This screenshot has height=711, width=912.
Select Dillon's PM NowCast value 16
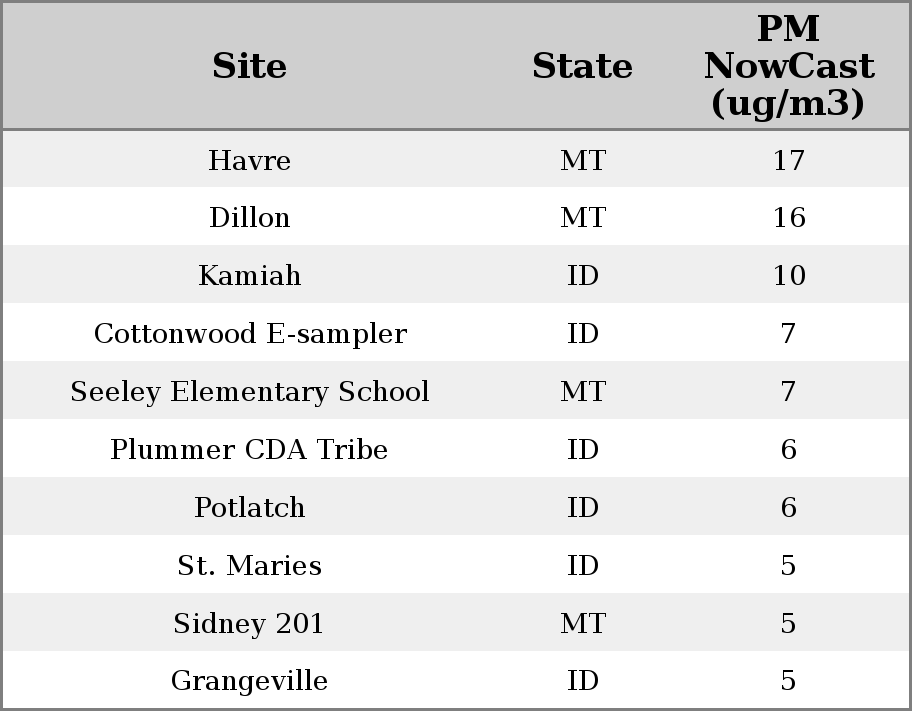click(x=788, y=218)
